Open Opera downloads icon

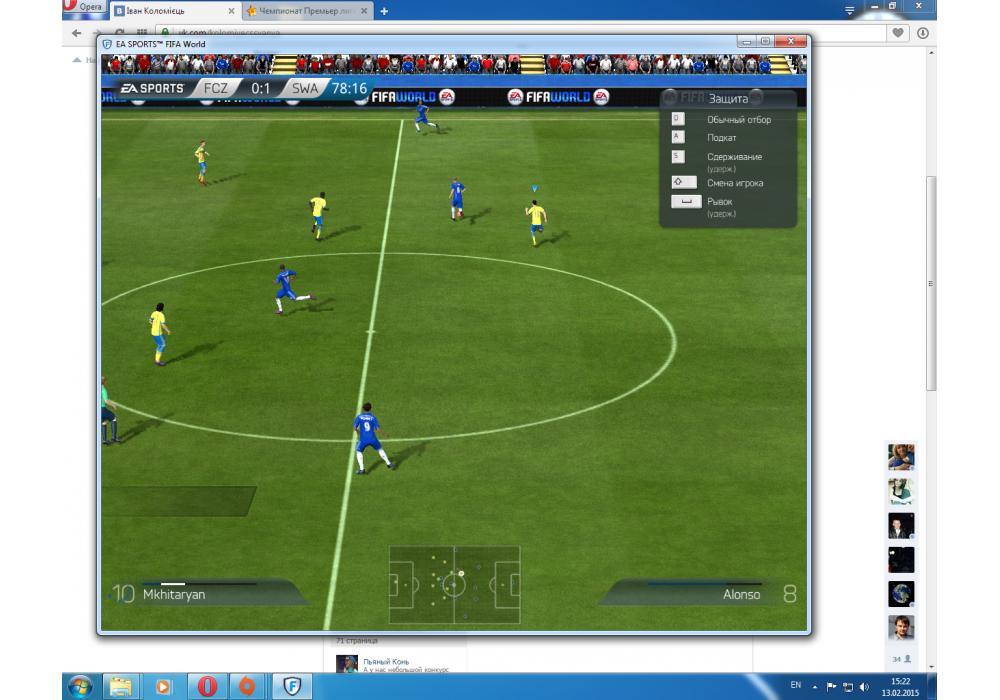[922, 33]
